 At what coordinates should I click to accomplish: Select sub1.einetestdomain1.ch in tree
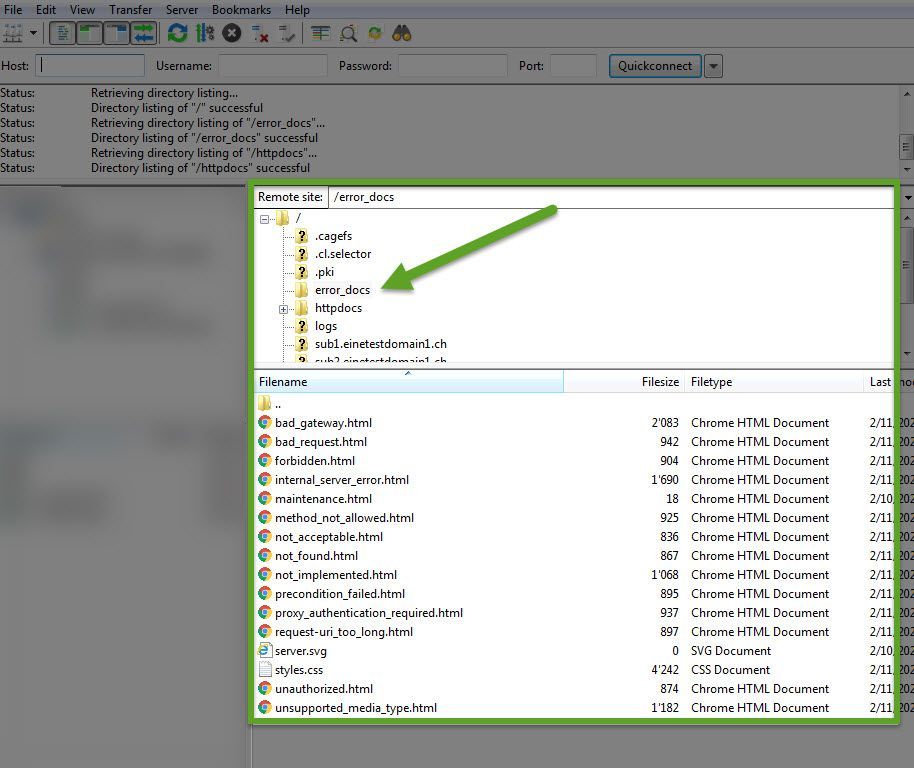381,344
